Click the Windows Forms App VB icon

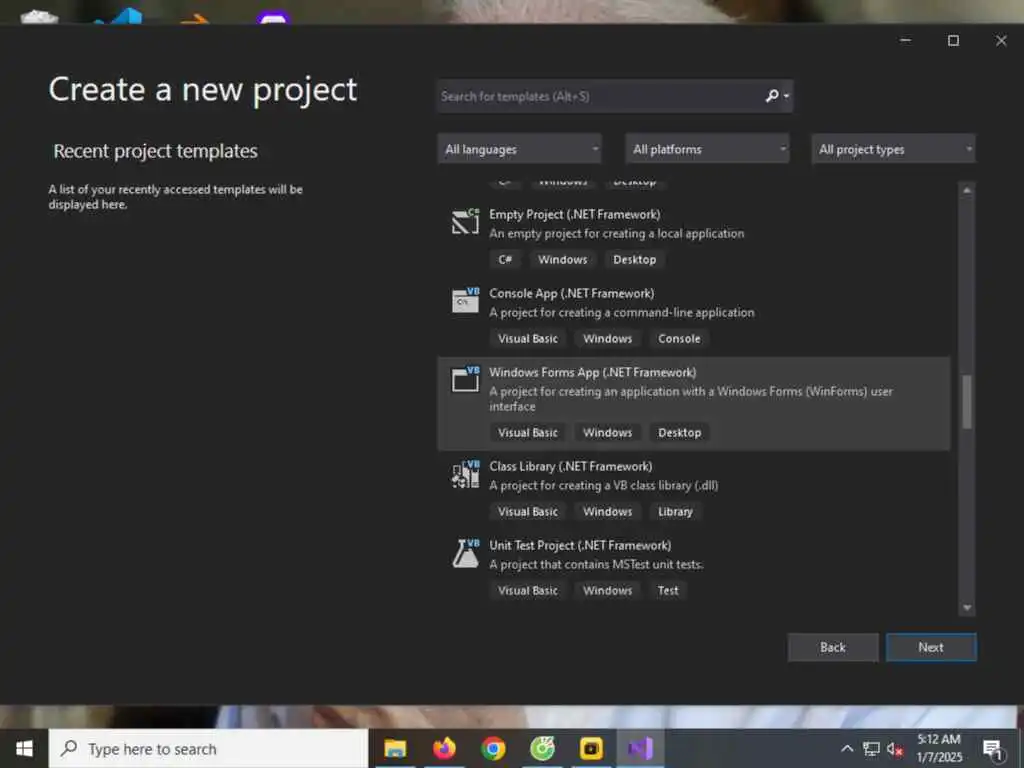tap(465, 379)
